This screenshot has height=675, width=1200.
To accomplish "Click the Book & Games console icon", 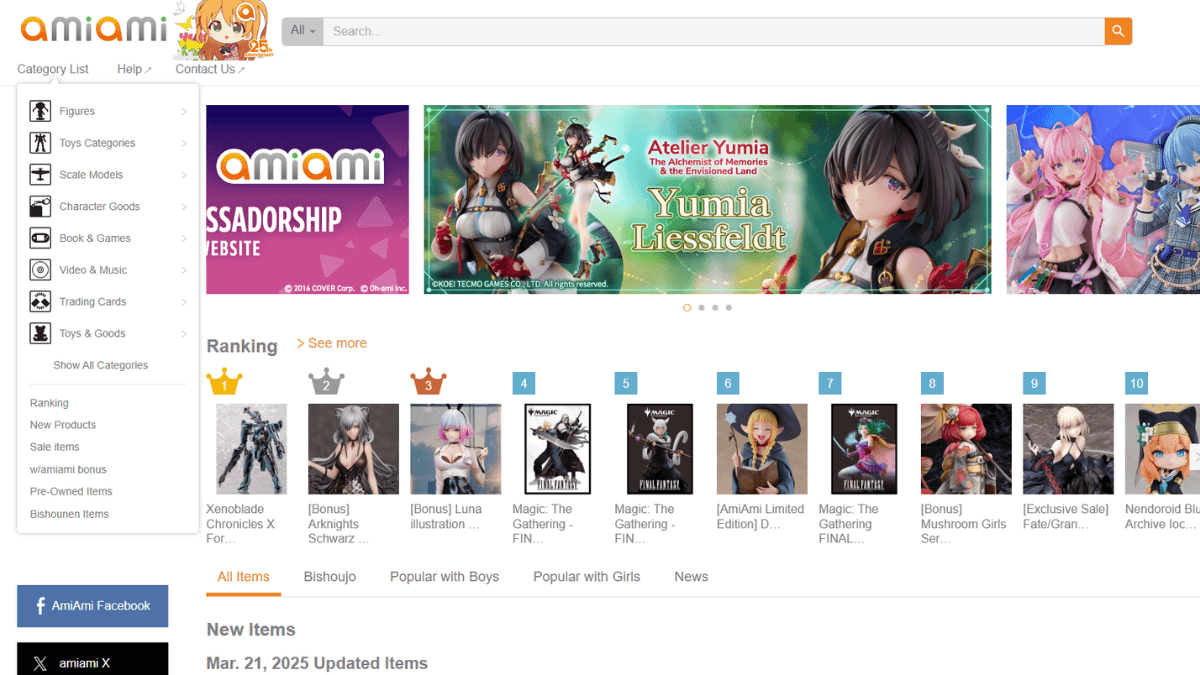I will tap(40, 238).
